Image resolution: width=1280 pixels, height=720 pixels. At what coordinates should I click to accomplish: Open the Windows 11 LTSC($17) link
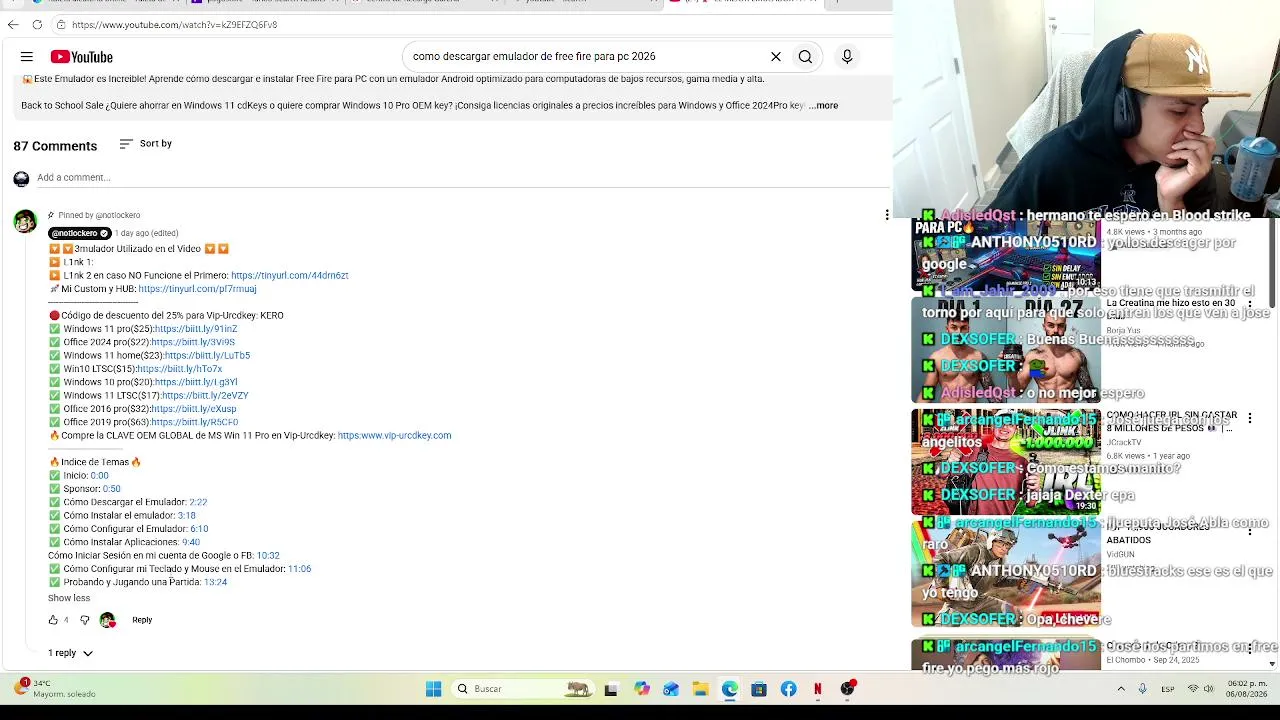[x=205, y=395]
